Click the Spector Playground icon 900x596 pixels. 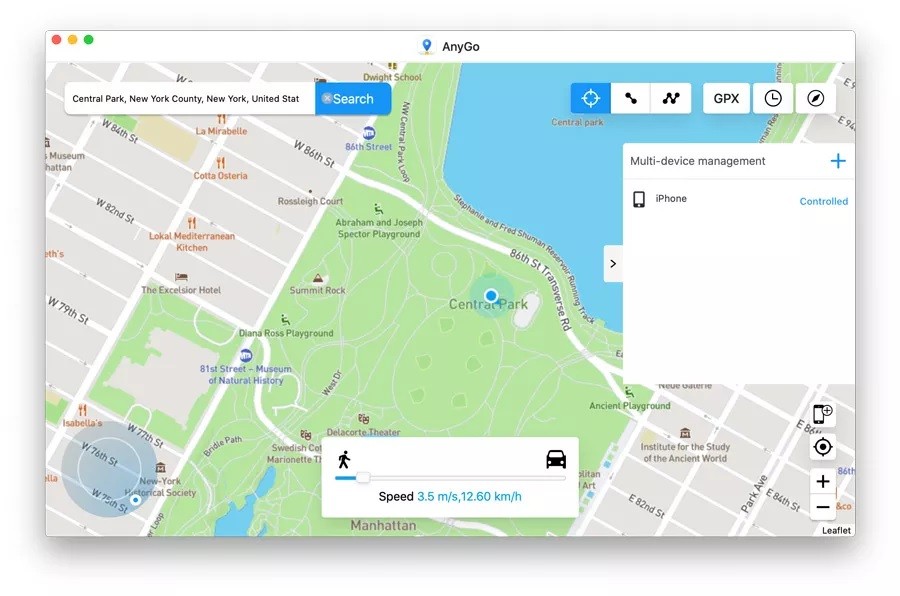click(378, 209)
